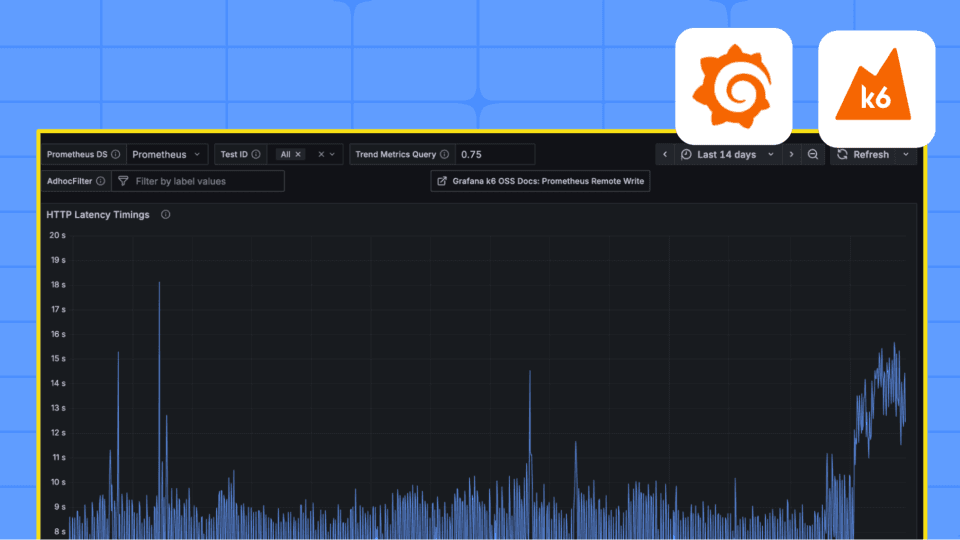
Task: Click the 20 s y-axis label
Action: (58, 235)
